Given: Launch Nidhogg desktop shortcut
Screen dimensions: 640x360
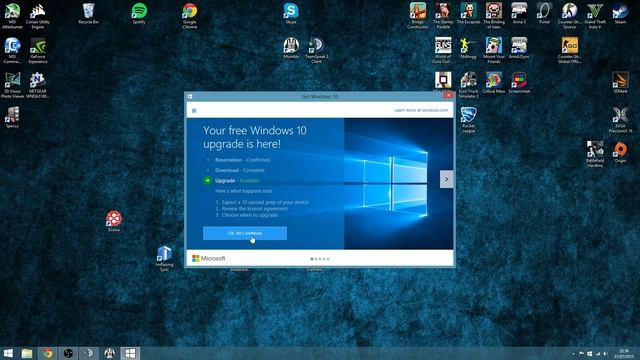Looking at the screenshot, I should [x=468, y=48].
